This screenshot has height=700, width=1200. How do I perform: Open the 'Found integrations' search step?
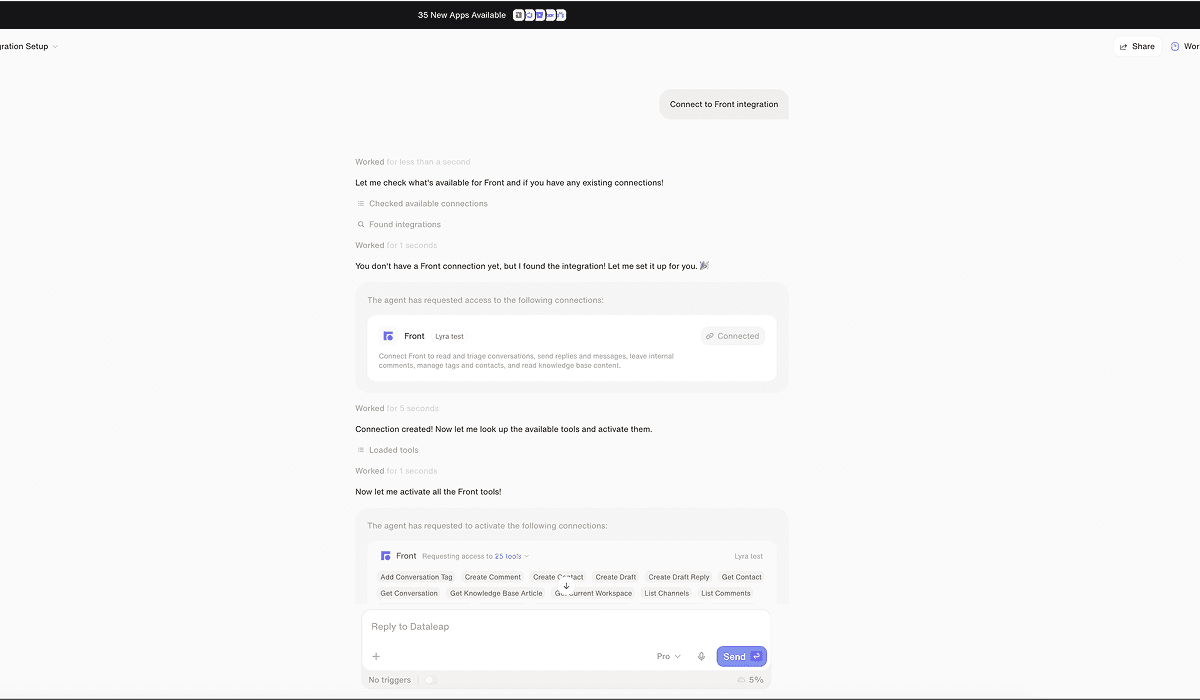[x=398, y=225]
